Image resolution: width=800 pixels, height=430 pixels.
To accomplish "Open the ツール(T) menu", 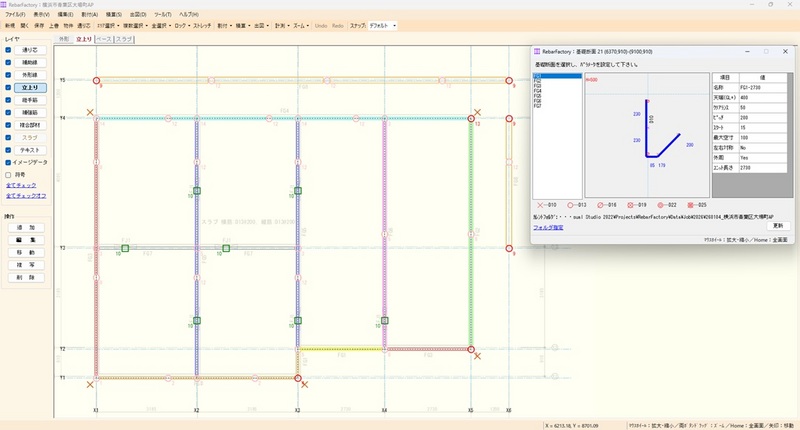I will point(162,15).
